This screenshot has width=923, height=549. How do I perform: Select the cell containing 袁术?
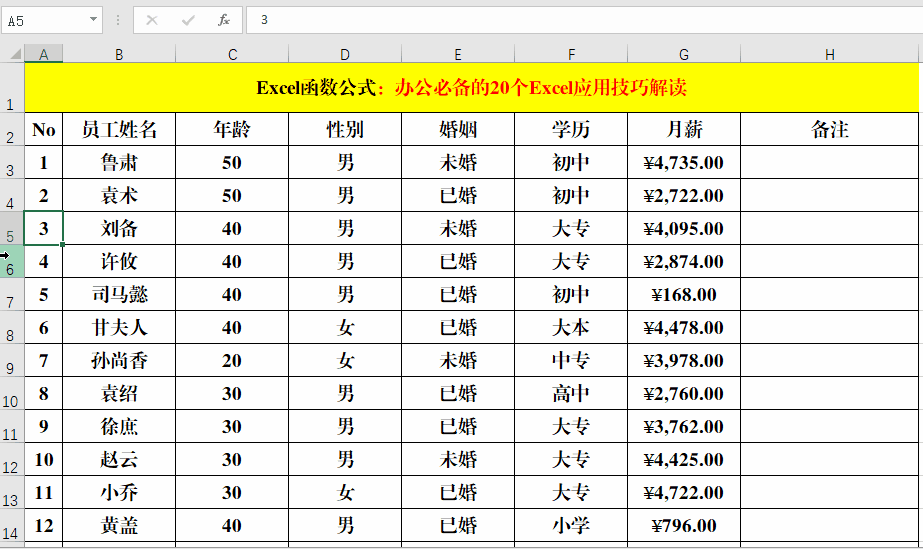point(119,195)
